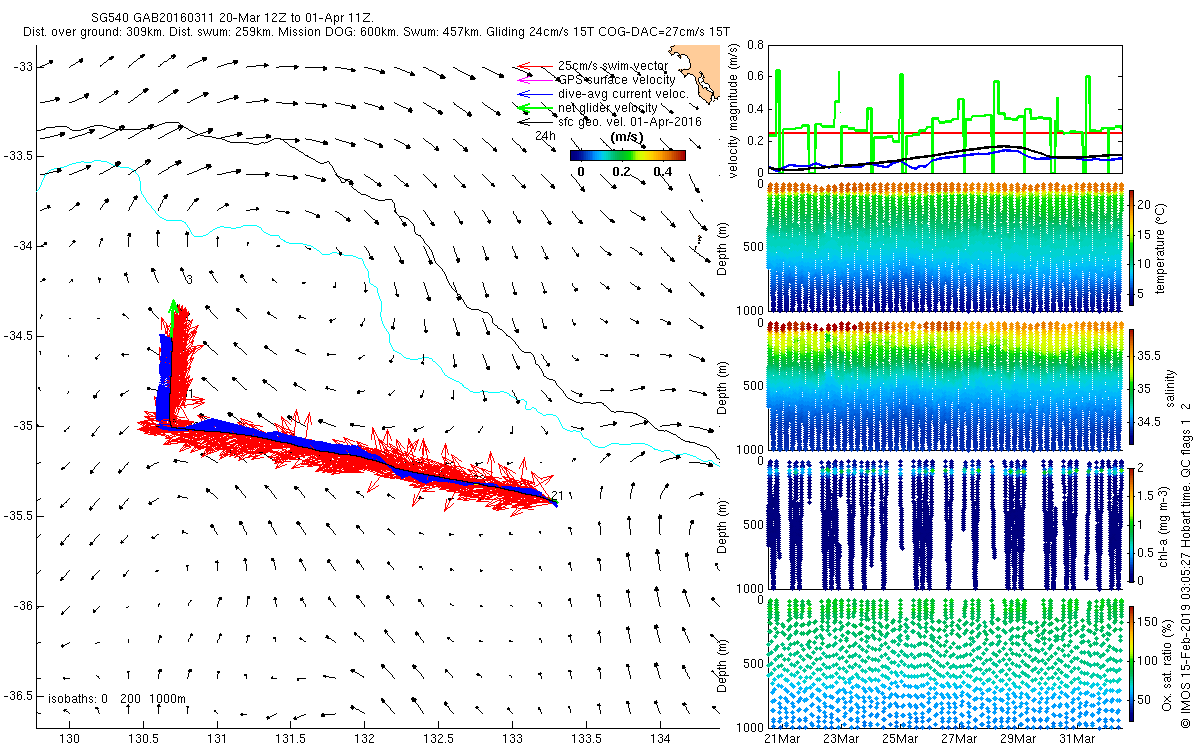This screenshot has height=750, width=1200.
Task: Click the '133.5' longitude tick on the map
Action: tap(585, 739)
